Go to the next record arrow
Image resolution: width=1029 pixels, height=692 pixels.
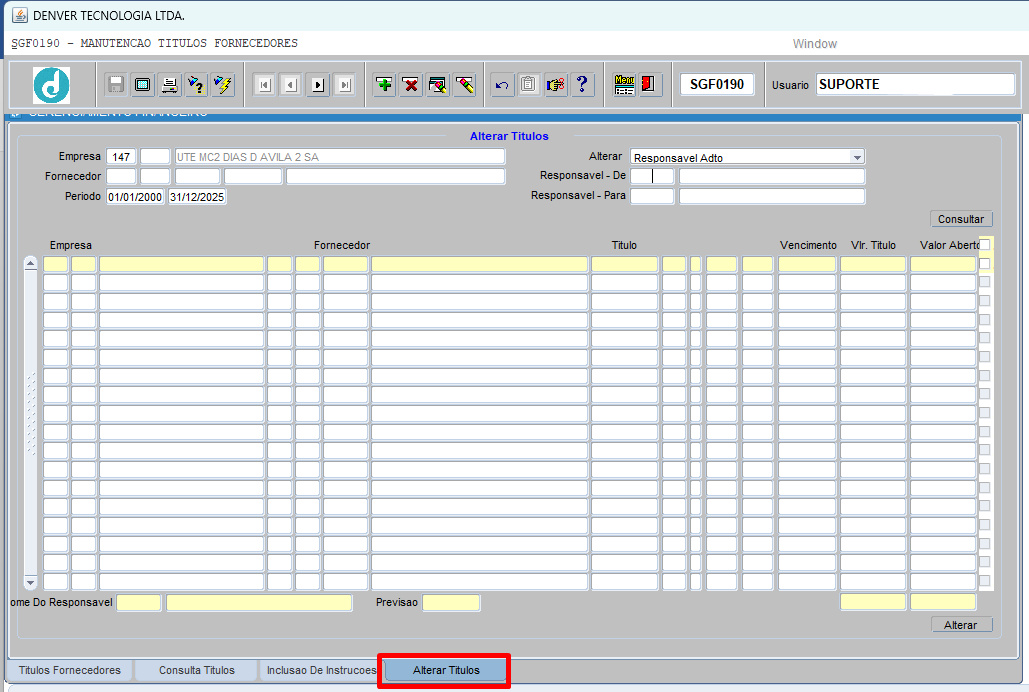(318, 85)
